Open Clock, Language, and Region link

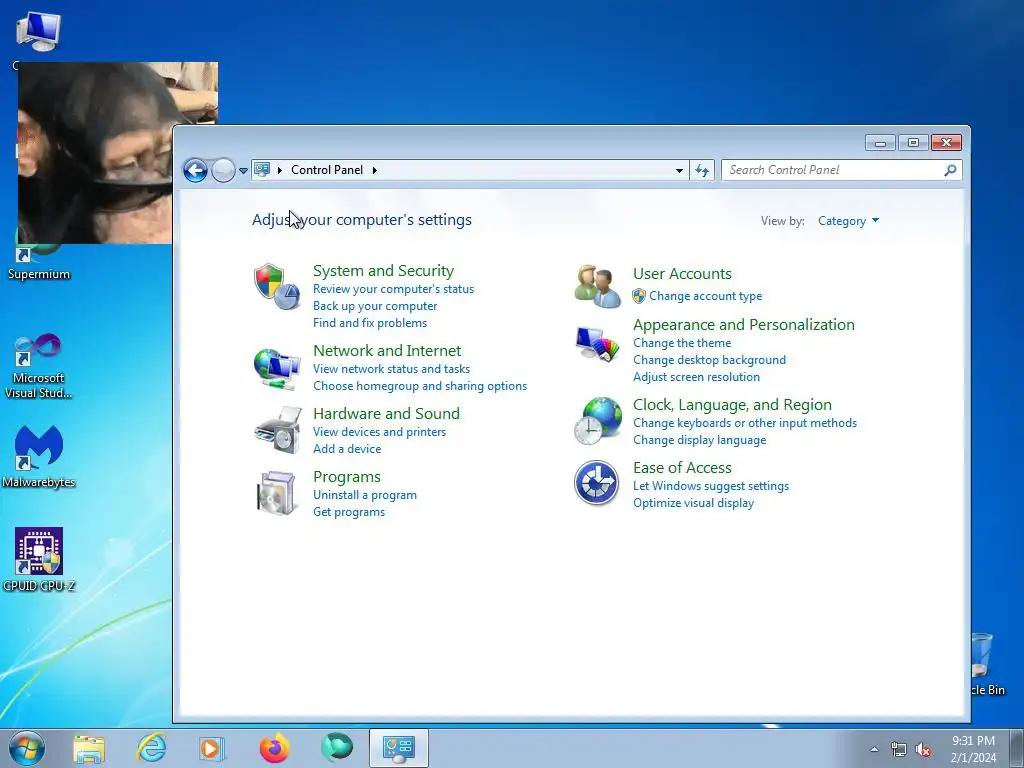(732, 405)
